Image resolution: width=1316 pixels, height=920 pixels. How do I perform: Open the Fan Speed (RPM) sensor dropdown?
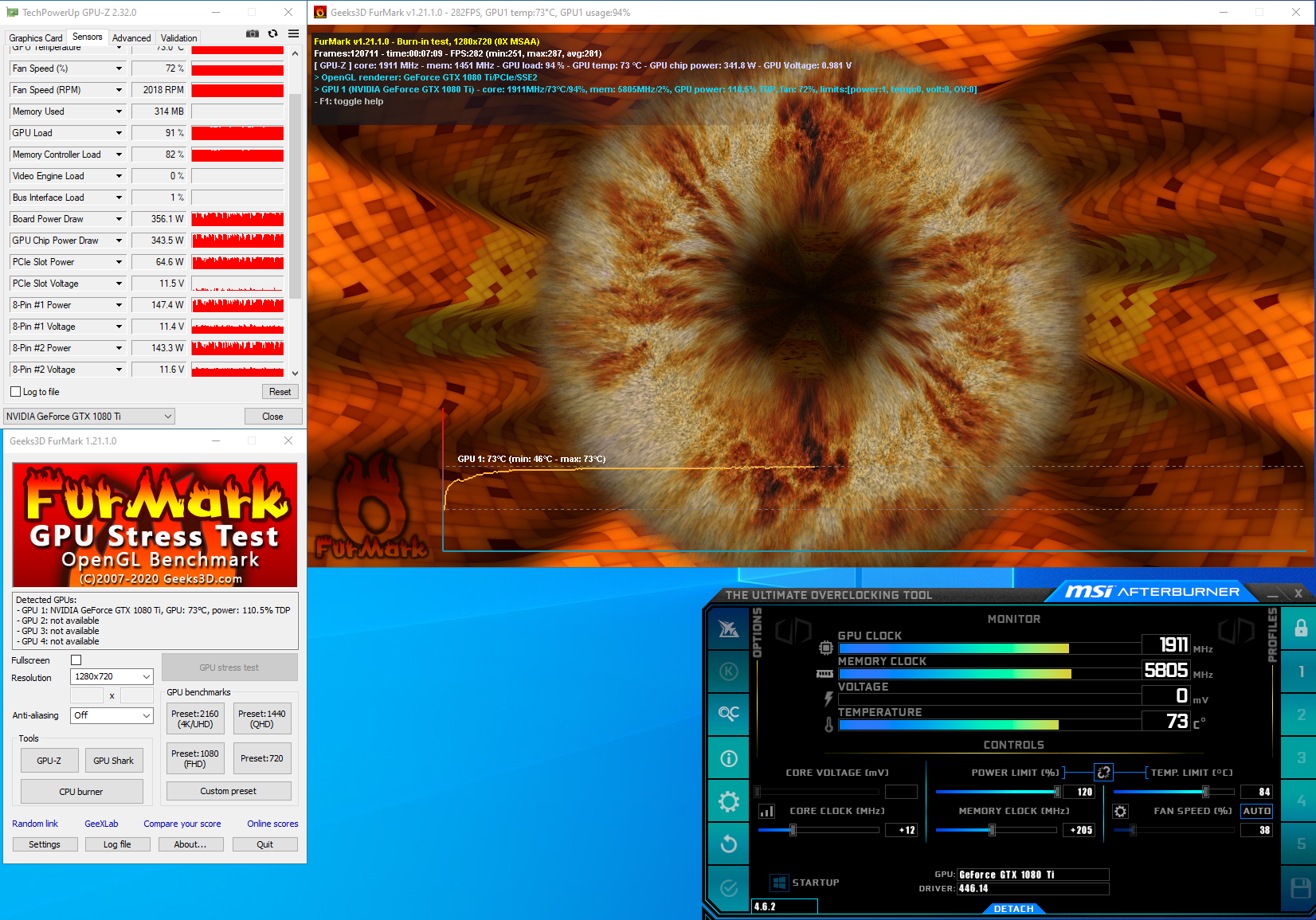(119, 90)
